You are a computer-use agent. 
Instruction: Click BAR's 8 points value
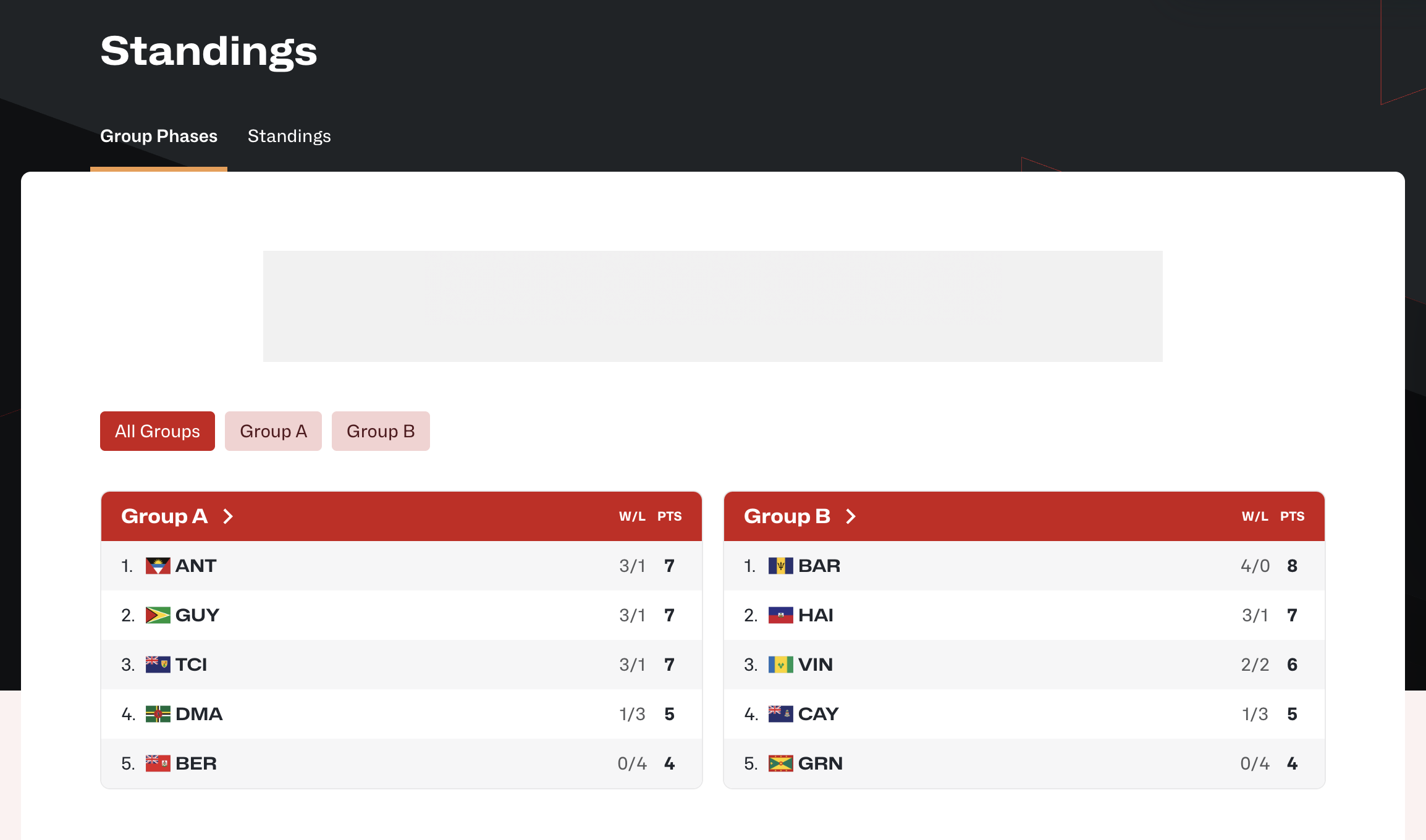tap(1292, 566)
